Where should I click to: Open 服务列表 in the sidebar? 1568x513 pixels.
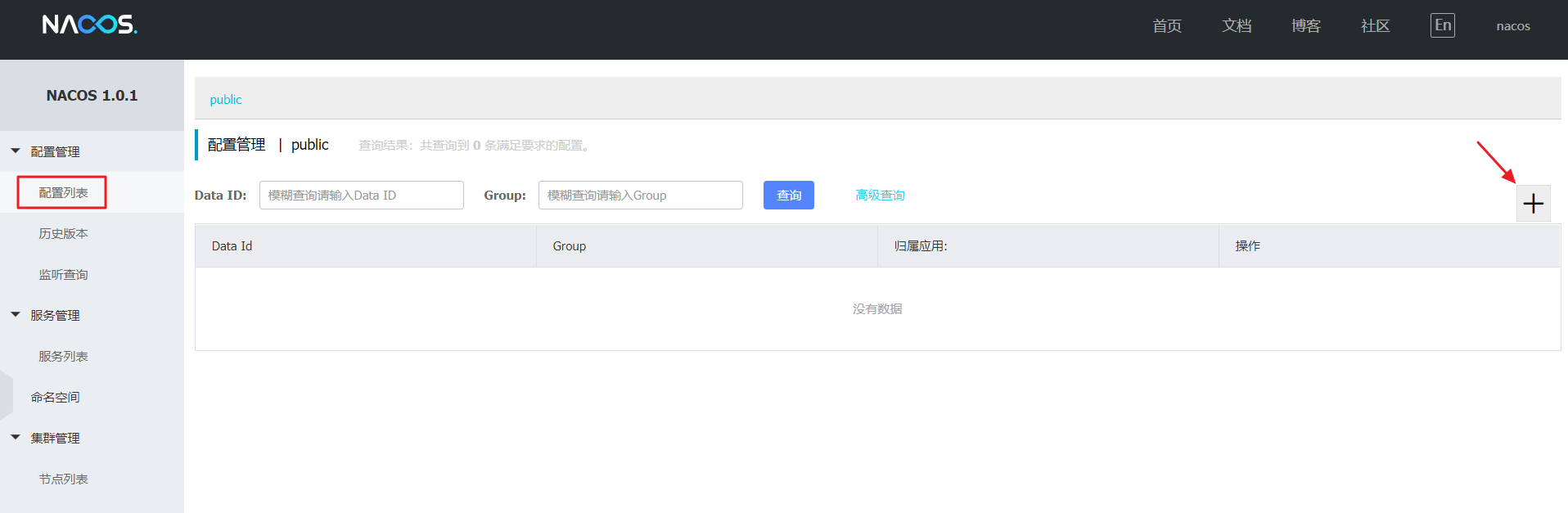63,357
